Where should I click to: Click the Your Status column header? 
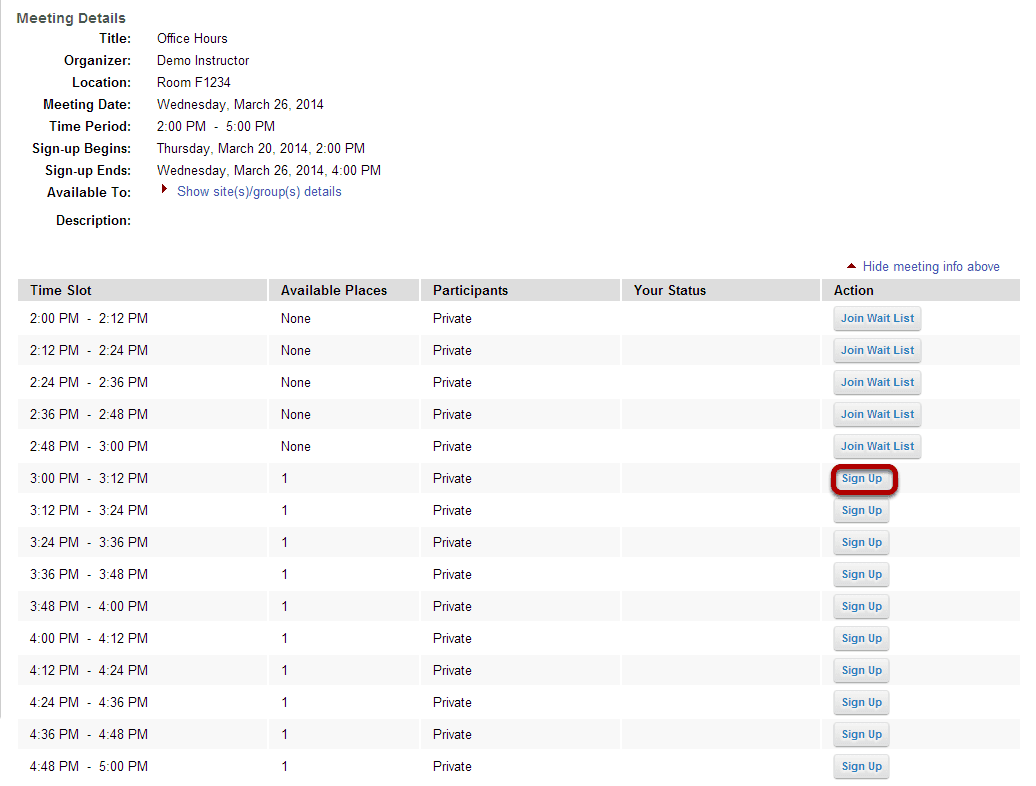point(721,291)
